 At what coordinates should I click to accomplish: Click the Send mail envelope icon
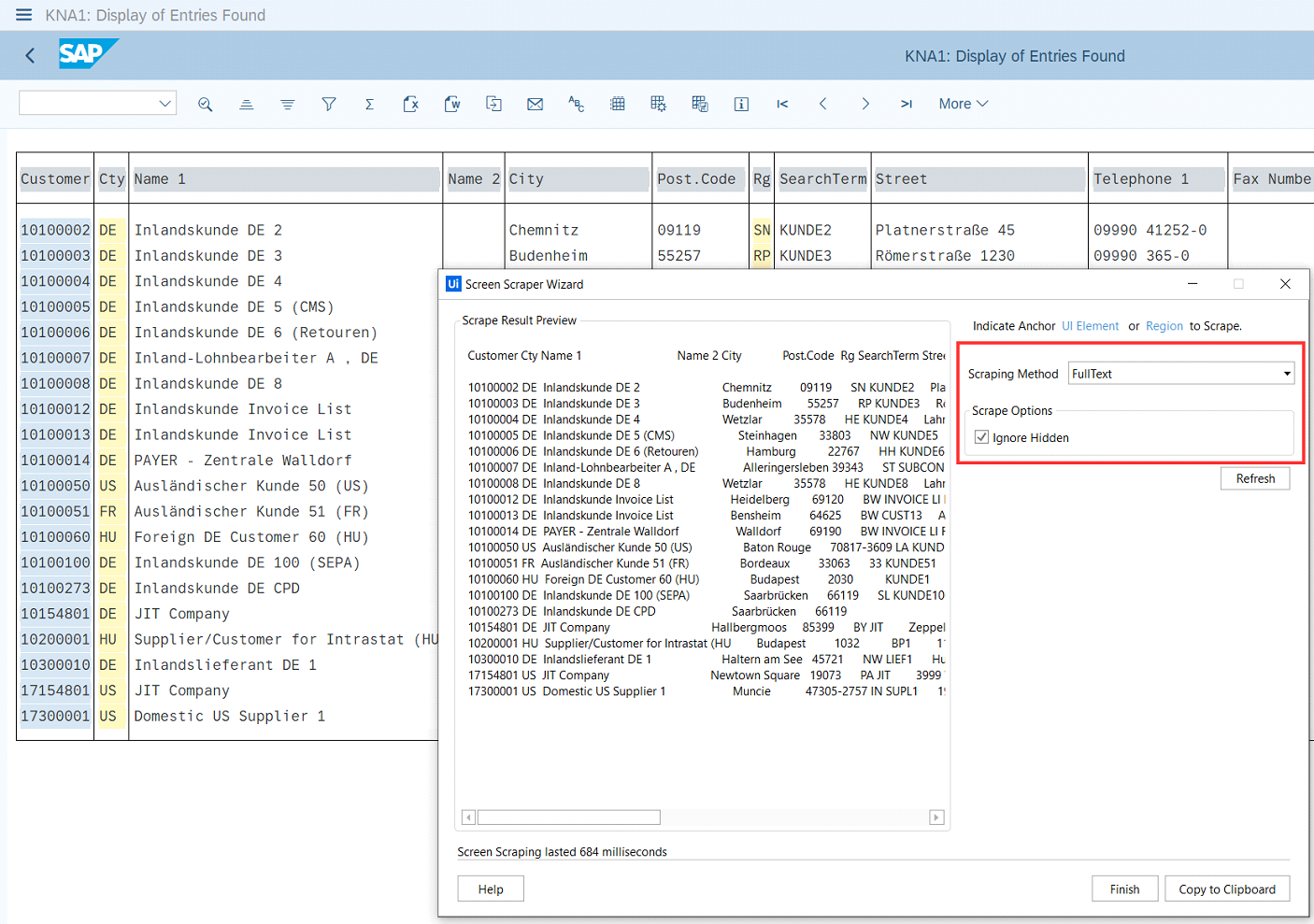point(535,104)
